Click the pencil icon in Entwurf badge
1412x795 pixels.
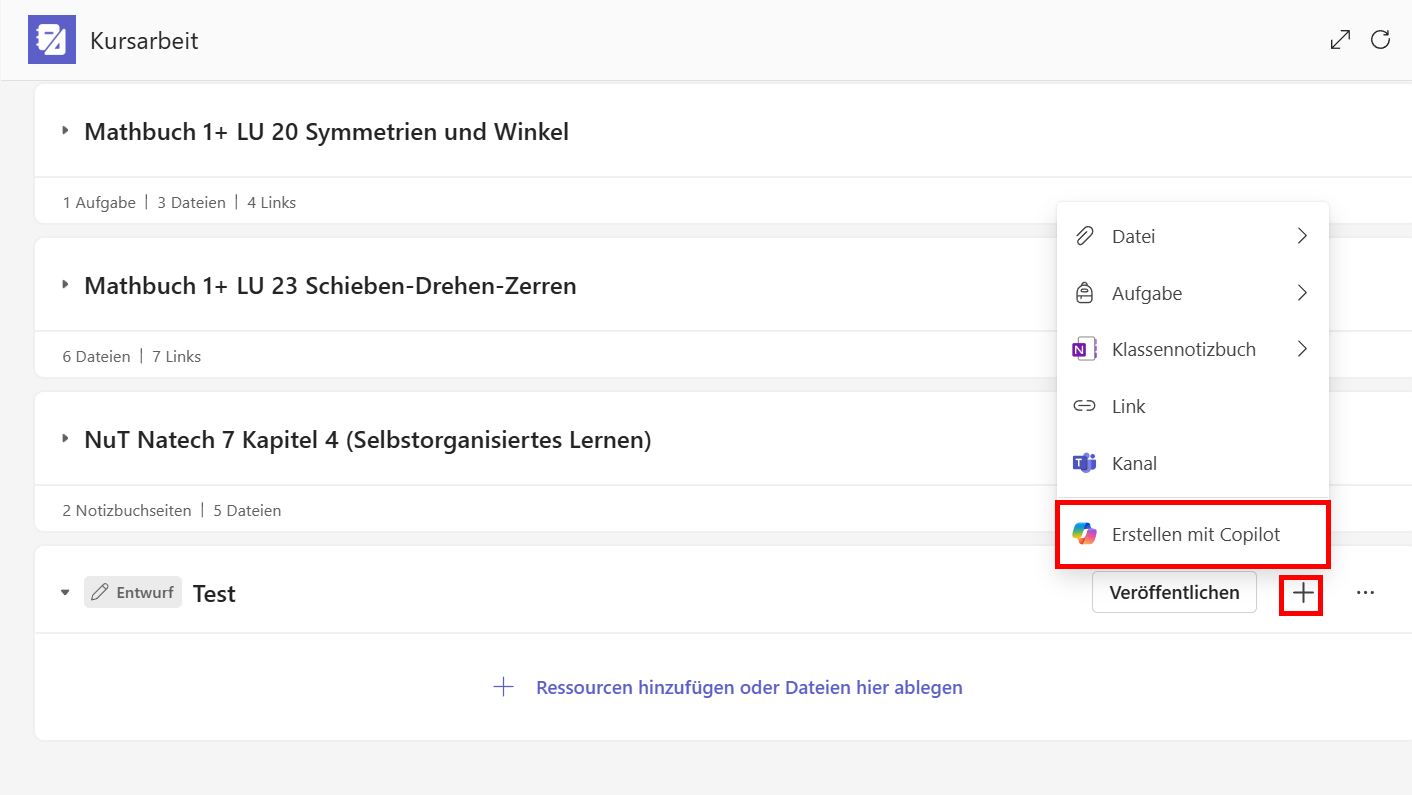click(99, 593)
